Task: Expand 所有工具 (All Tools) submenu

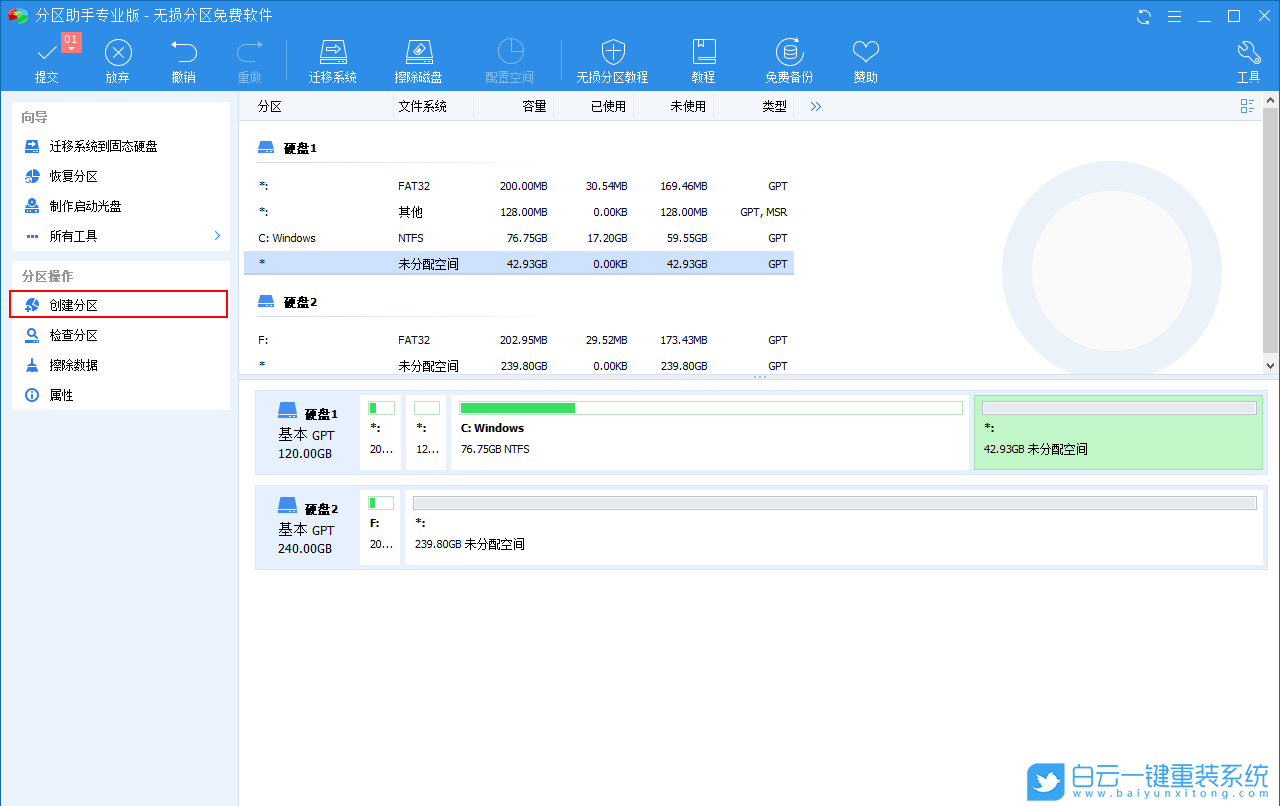Action: 217,236
